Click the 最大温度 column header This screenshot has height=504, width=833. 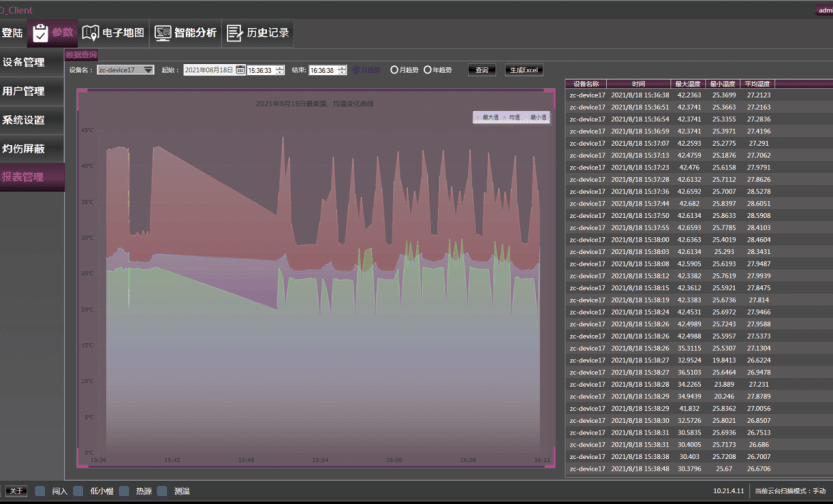pyautogui.click(x=688, y=84)
